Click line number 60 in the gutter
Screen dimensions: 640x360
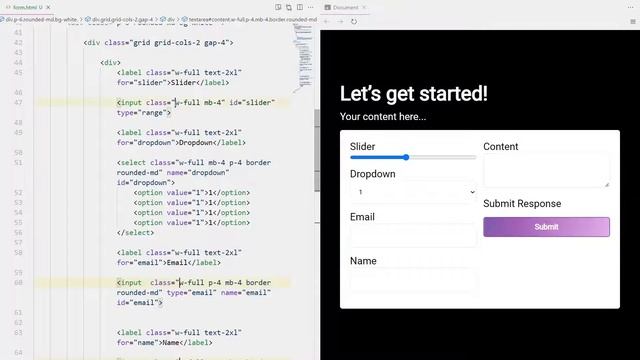pyautogui.click(x=18, y=282)
